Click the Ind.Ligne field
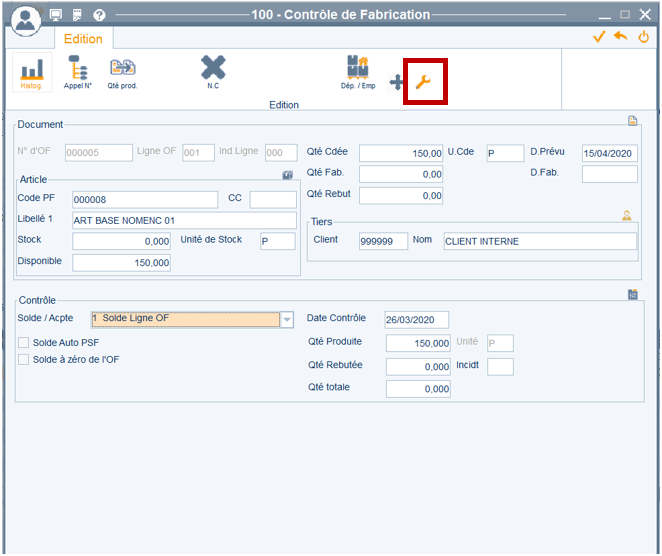 281,152
